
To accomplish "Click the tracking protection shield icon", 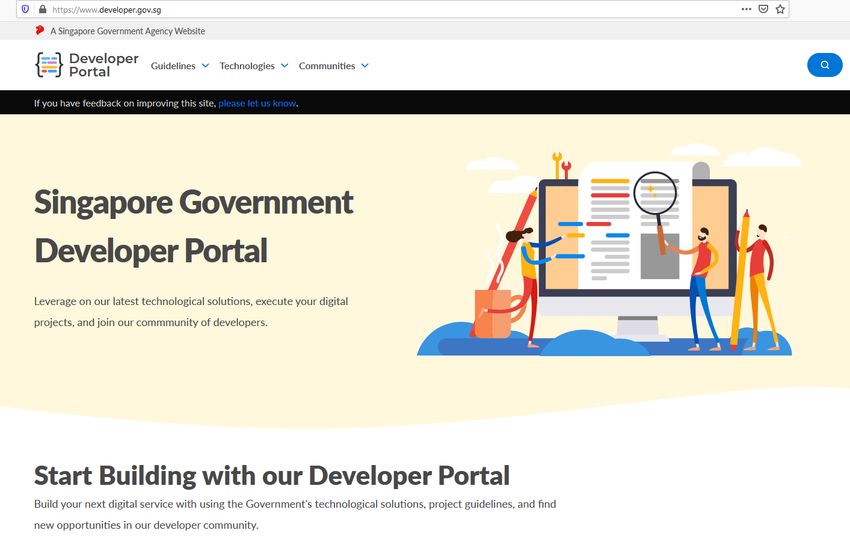I will (x=25, y=9).
